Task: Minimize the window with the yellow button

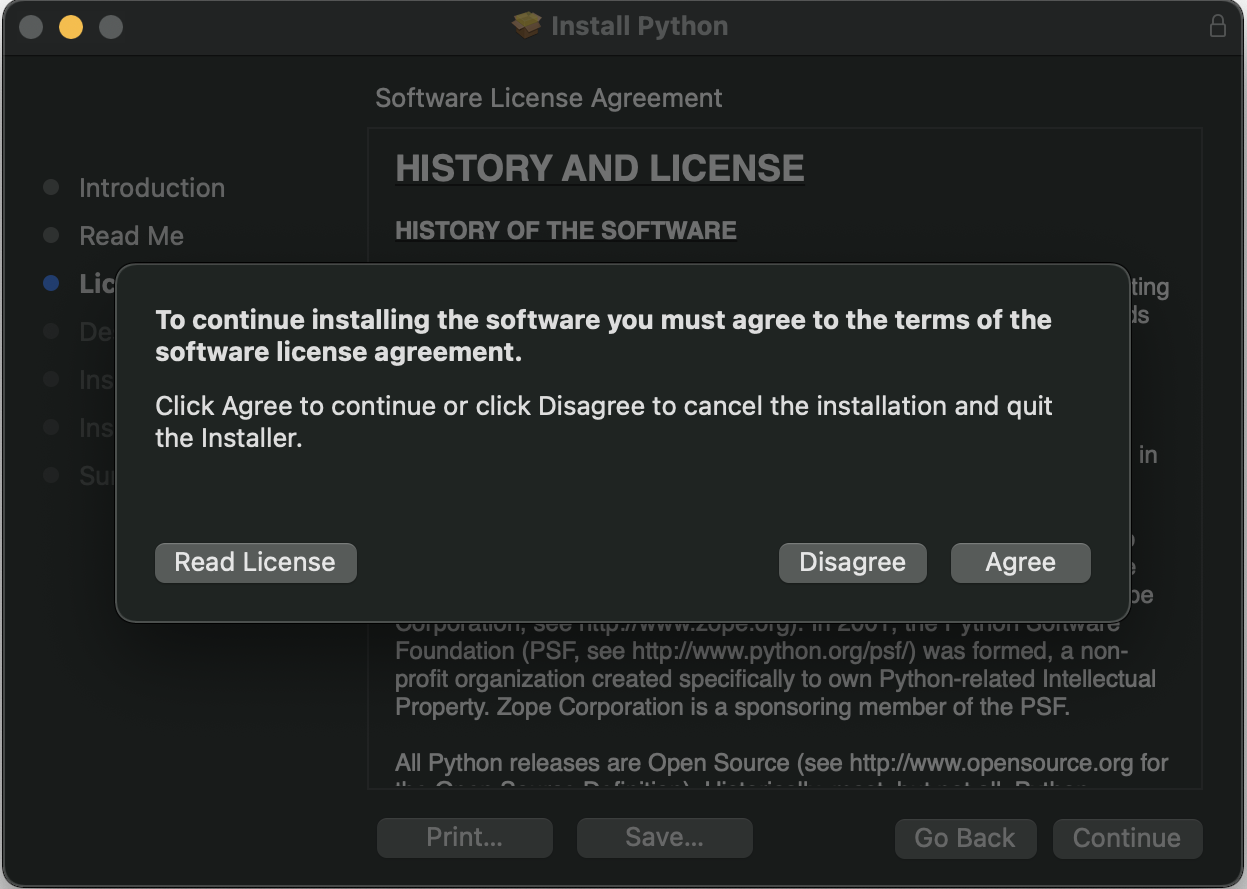Action: pos(71,27)
